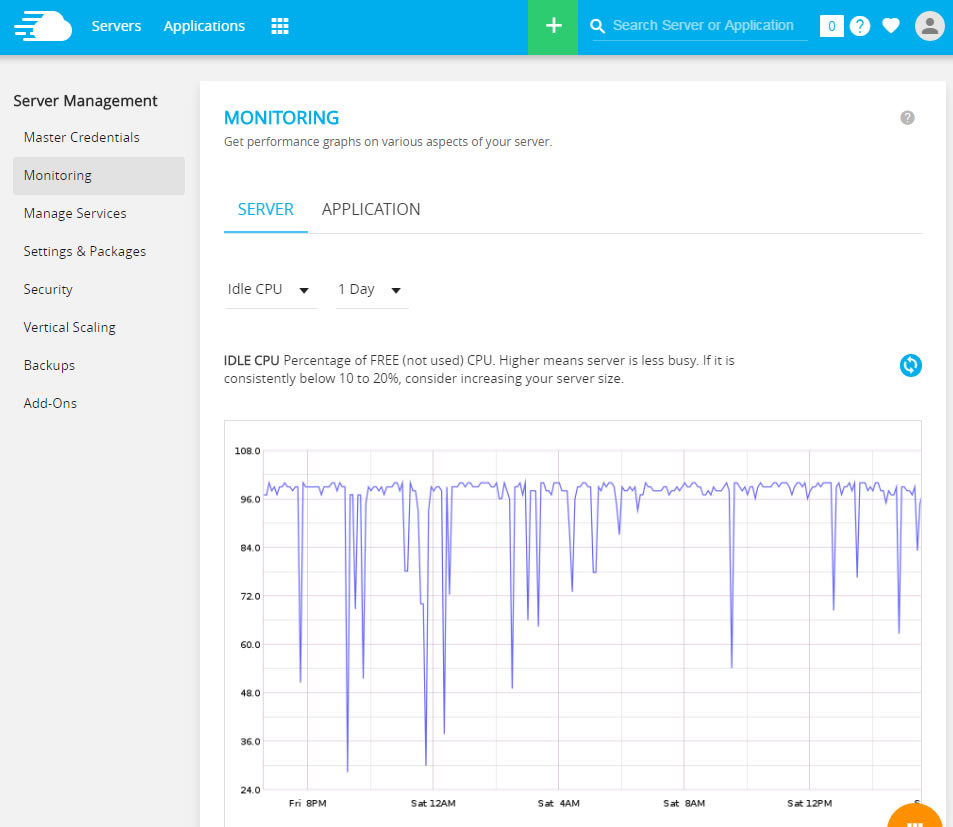This screenshot has width=953, height=827.
Task: Click the MONITORING page title
Action: (x=281, y=118)
